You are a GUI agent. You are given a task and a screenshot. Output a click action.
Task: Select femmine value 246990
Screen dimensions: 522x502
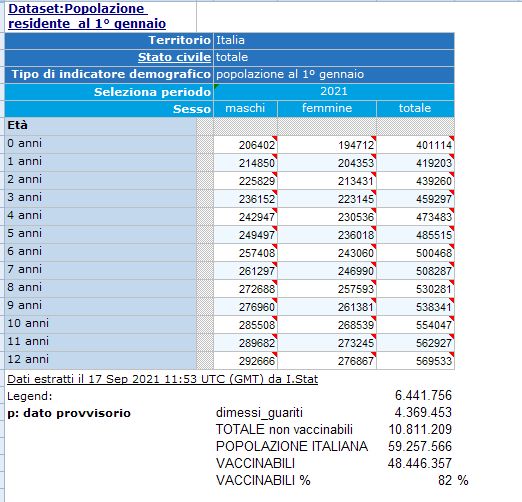click(x=327, y=271)
